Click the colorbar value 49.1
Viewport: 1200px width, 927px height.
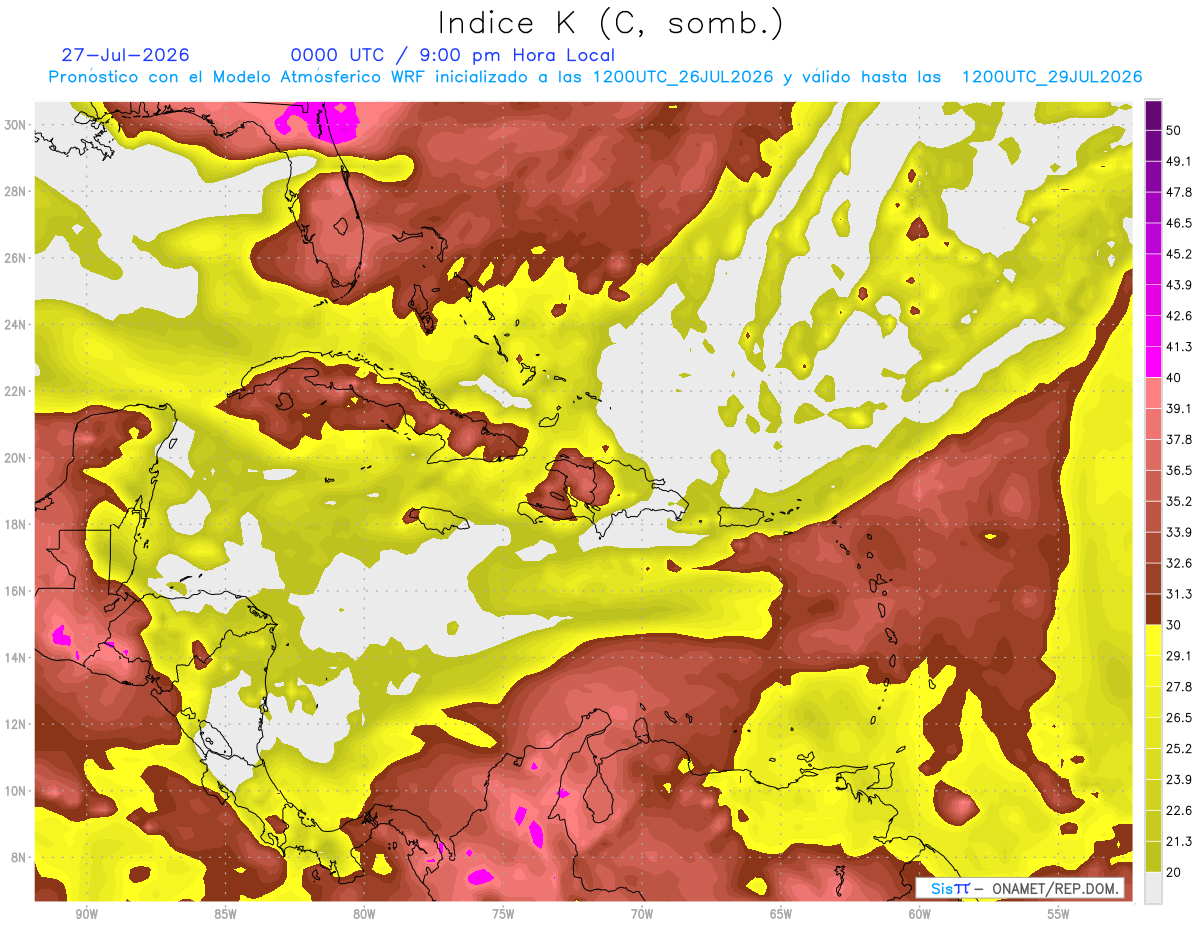1179,160
